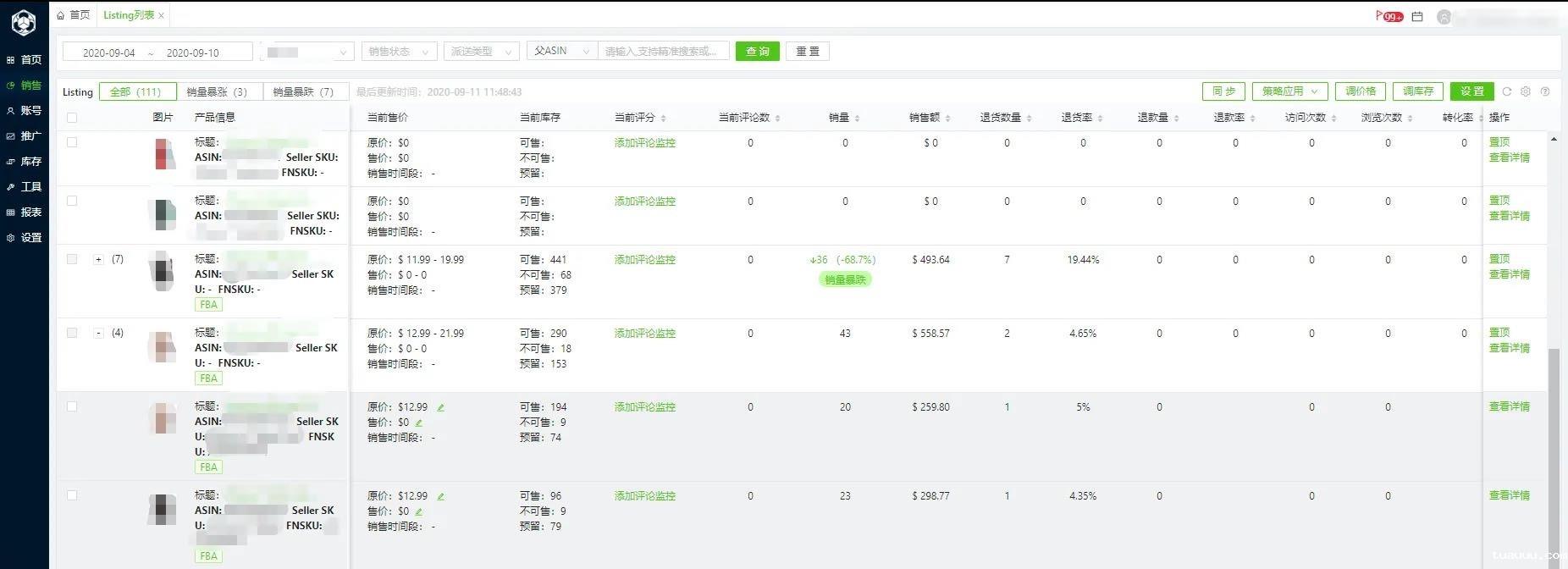Tick the checkbox for the first listing row
The height and width of the screenshot is (569, 1568).
(x=72, y=142)
